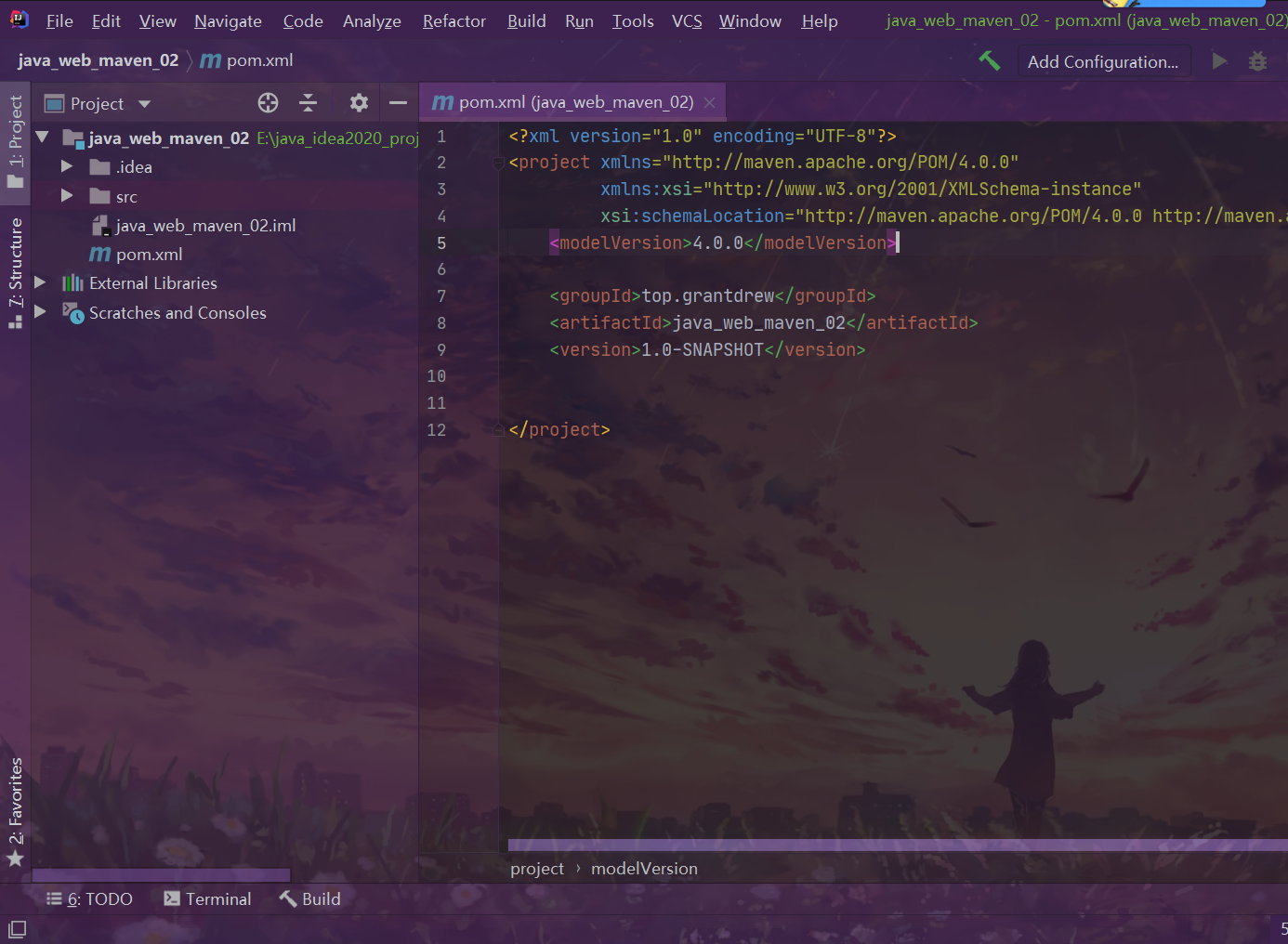Select java_web_maven_02 root in project tree
Screen dimensions: 1288x944
click(168, 138)
